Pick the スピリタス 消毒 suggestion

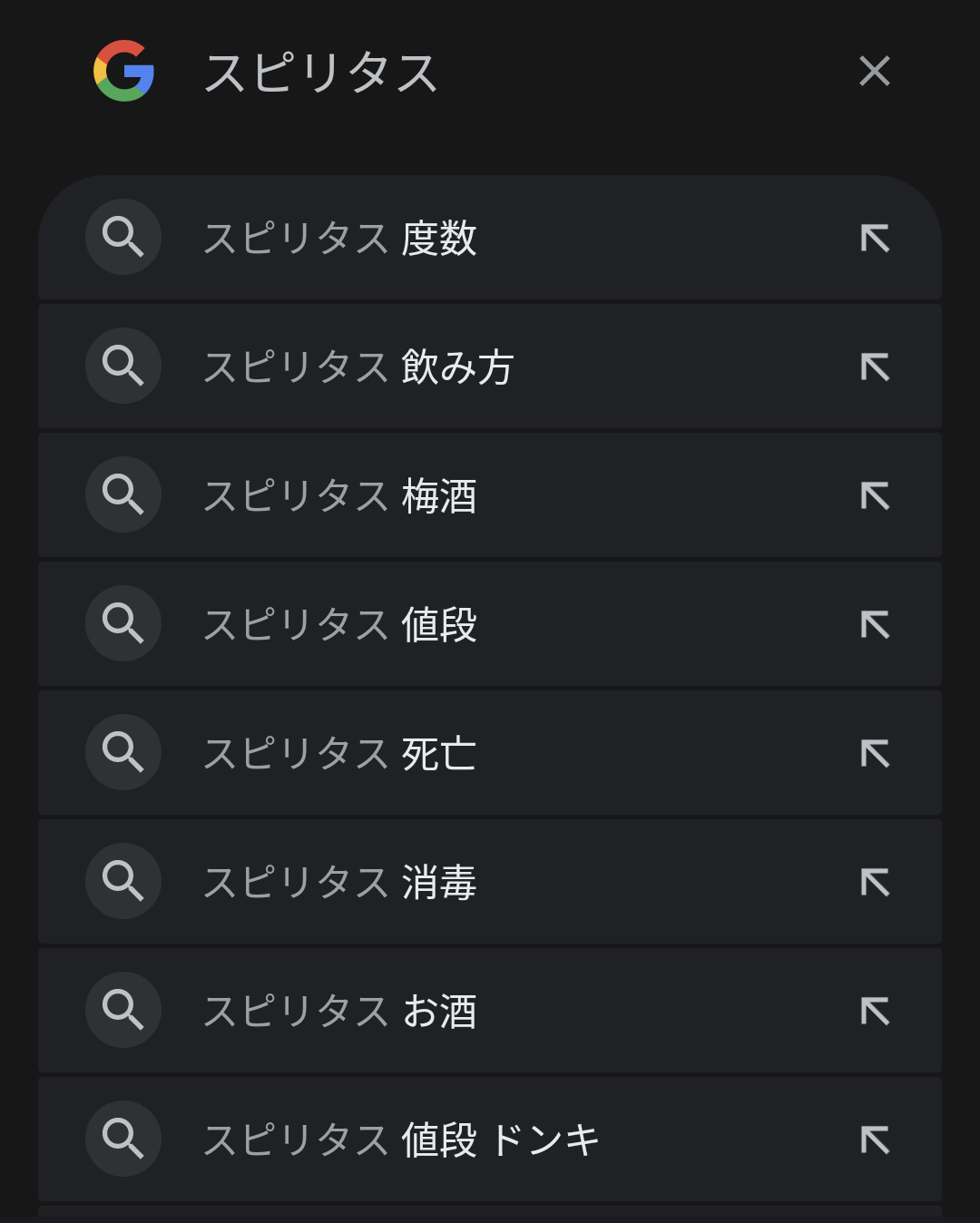(340, 883)
